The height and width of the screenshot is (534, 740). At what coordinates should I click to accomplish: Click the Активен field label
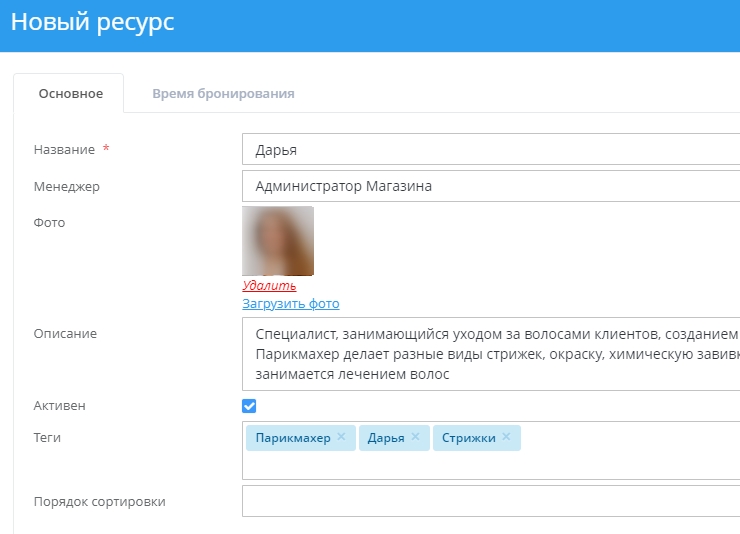(60, 406)
